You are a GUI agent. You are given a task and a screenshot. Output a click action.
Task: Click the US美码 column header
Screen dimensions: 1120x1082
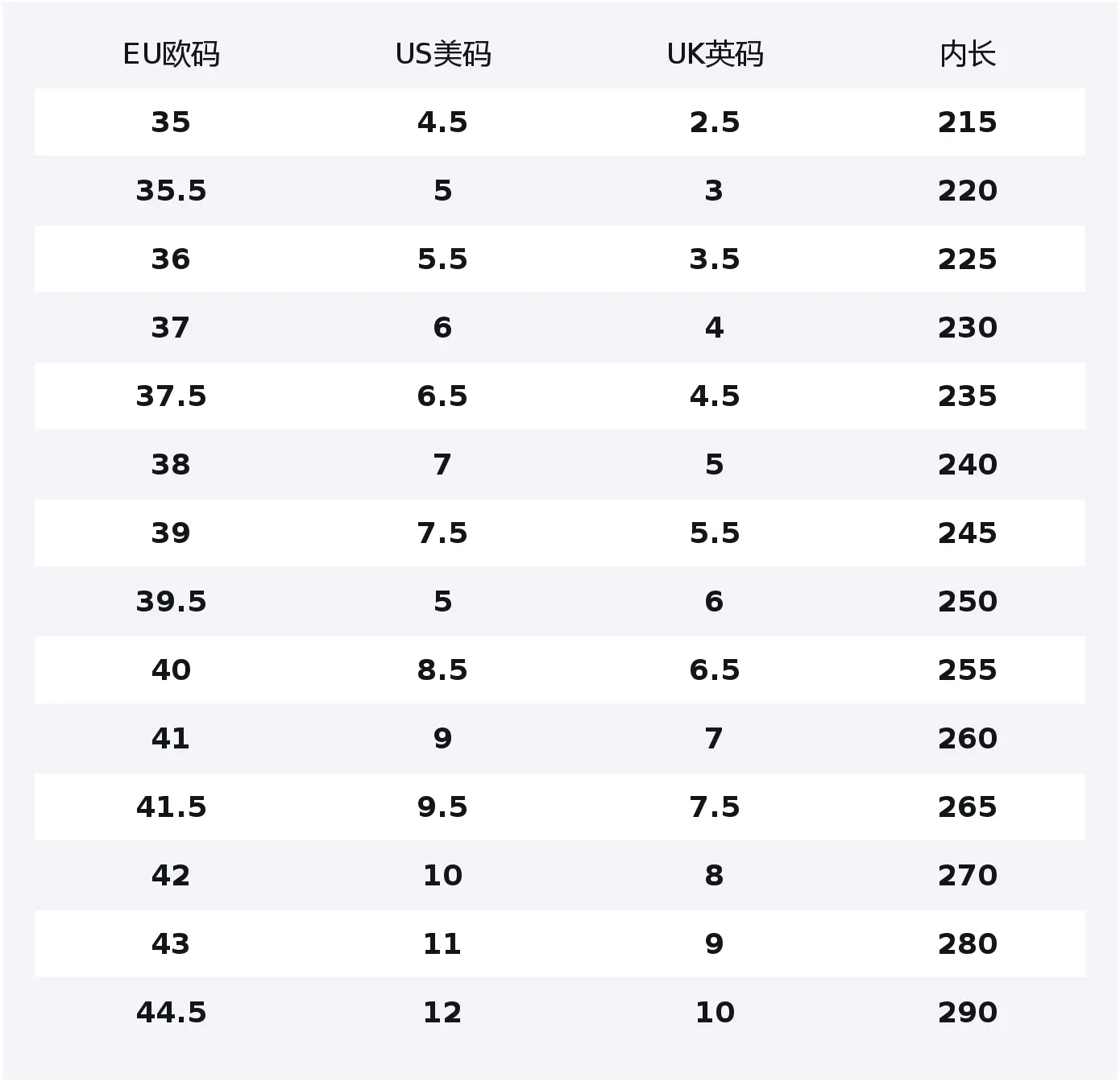[x=442, y=55]
